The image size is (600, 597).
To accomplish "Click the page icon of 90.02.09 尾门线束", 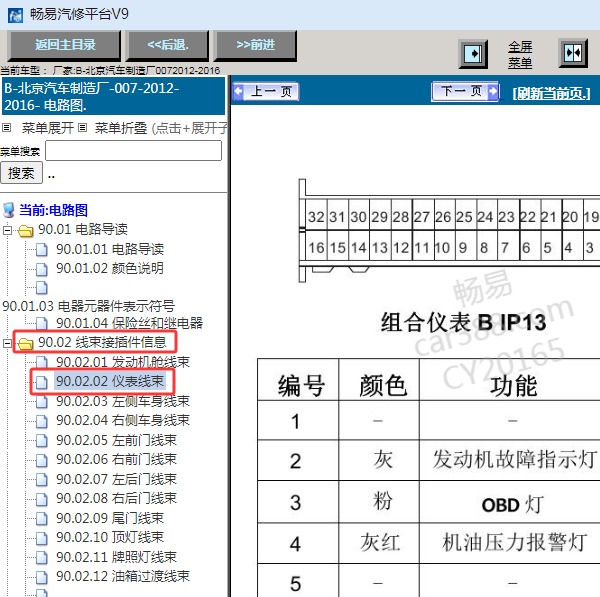I will [42, 519].
